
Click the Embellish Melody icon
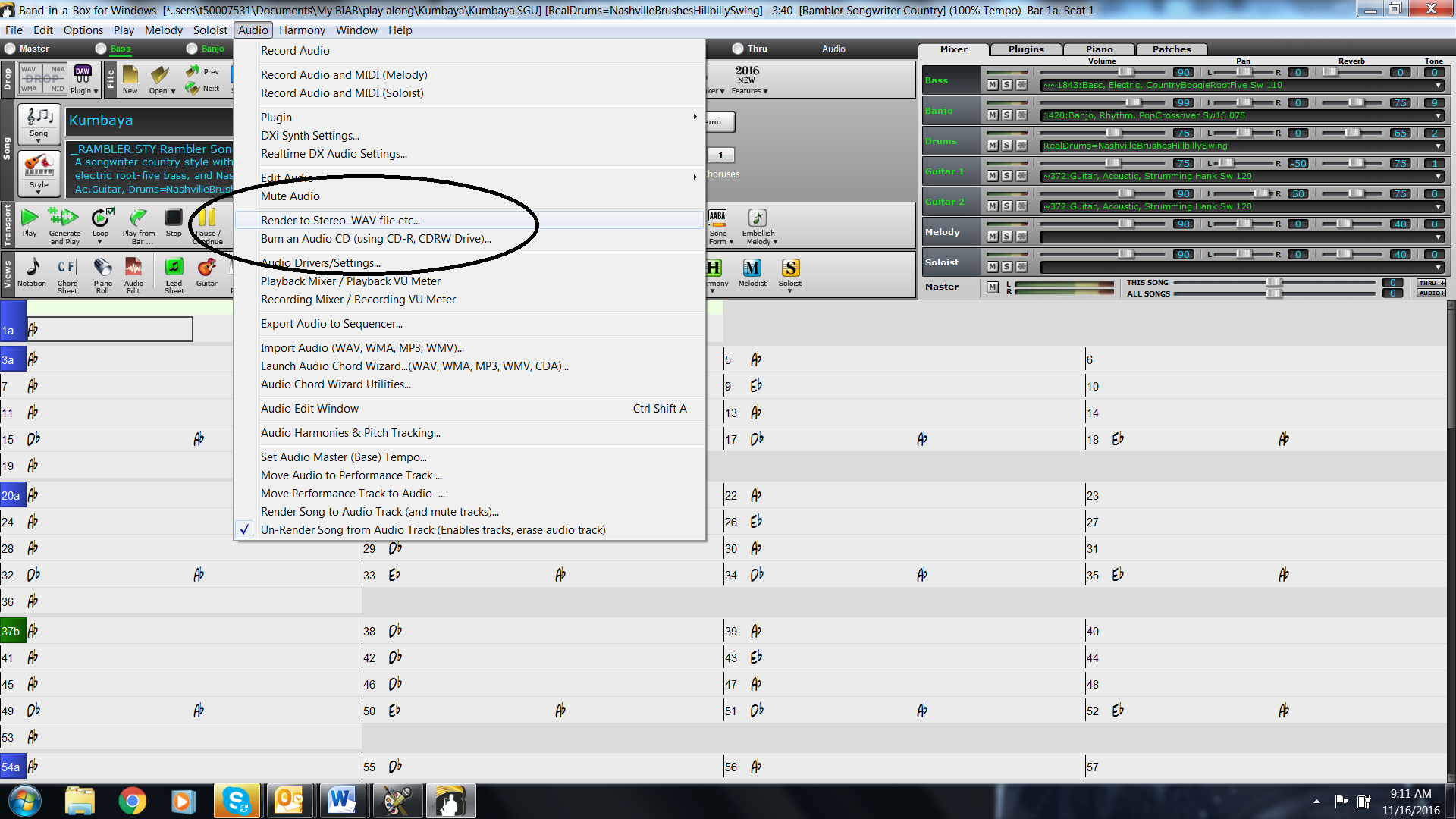(758, 218)
